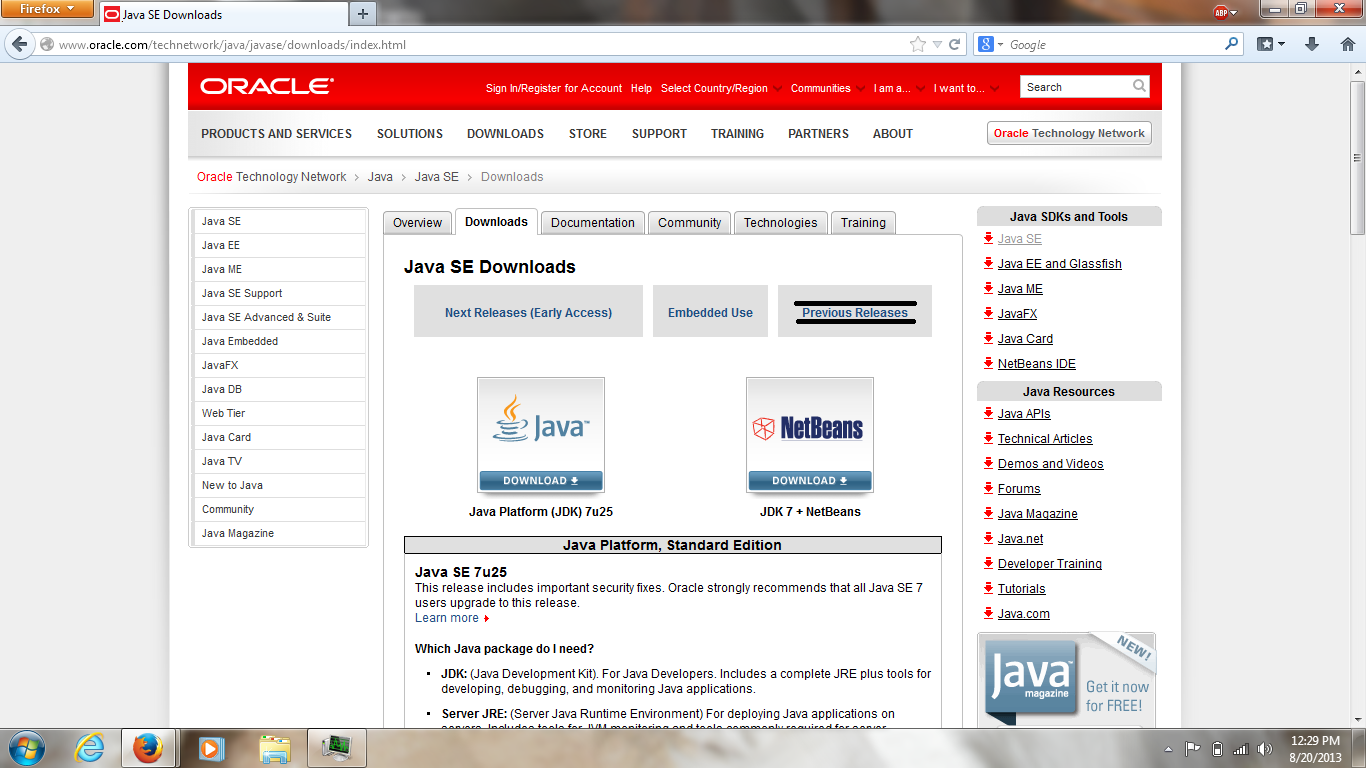Click the red arrow icon beside Tutorials
Image resolution: width=1366 pixels, height=768 pixels.
pyautogui.click(x=988, y=588)
